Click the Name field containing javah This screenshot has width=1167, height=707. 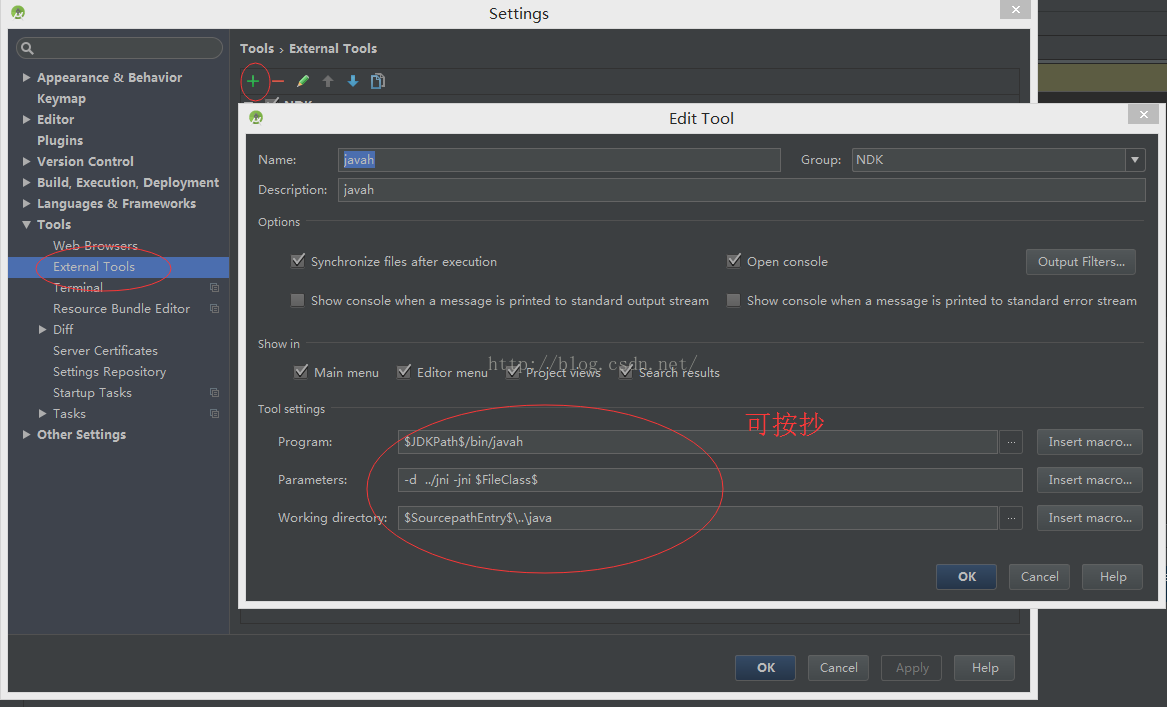coord(559,160)
